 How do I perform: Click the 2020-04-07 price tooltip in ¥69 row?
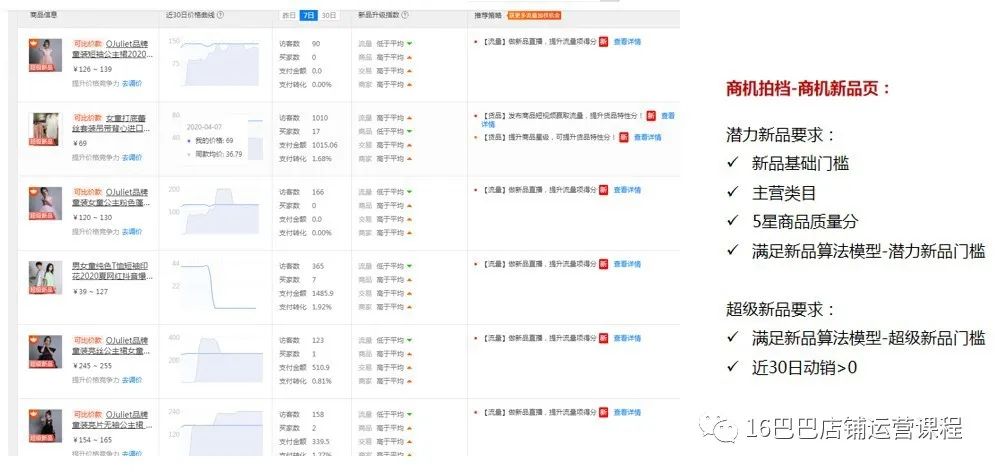pyautogui.click(x=214, y=140)
